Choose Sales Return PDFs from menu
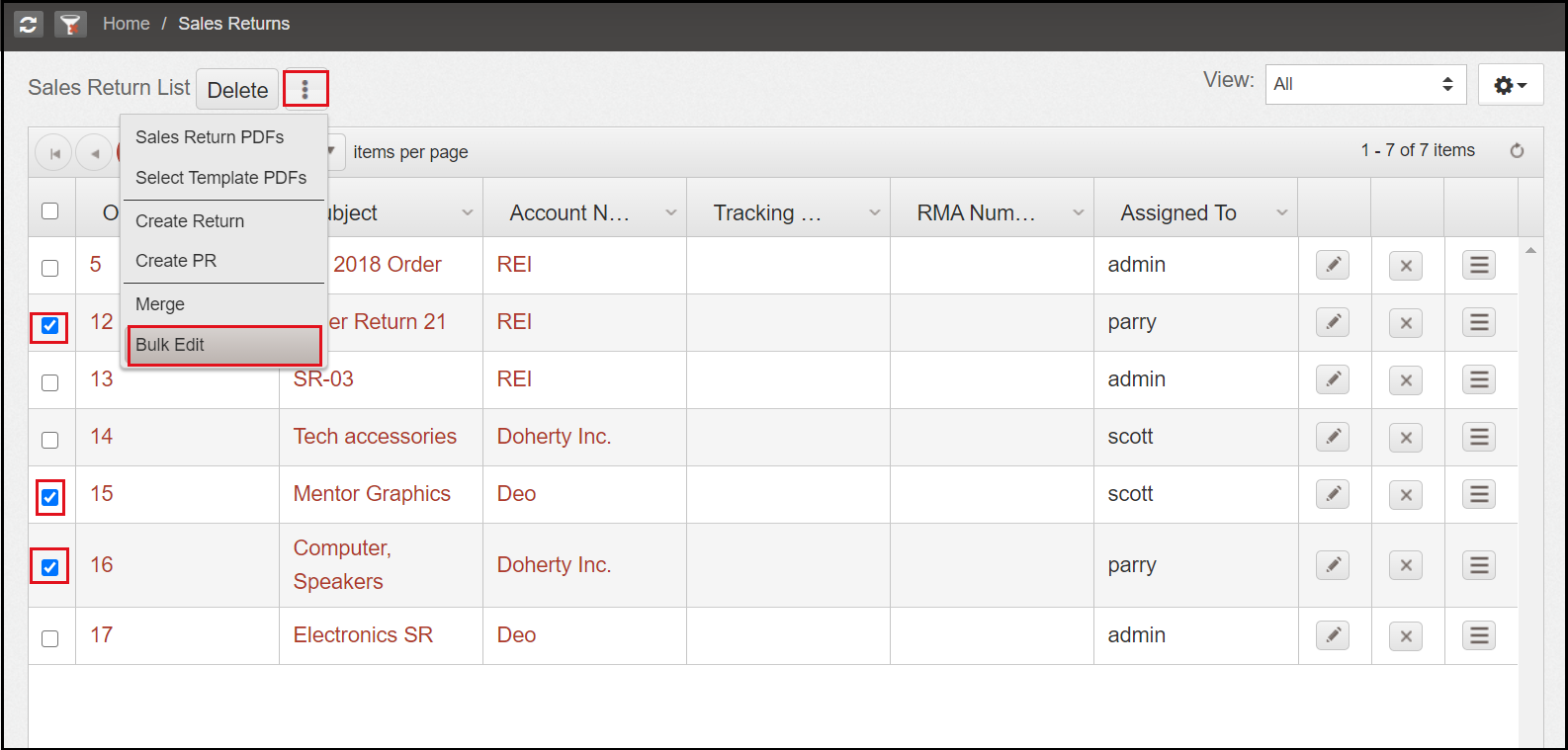1568x750 pixels. click(x=223, y=137)
